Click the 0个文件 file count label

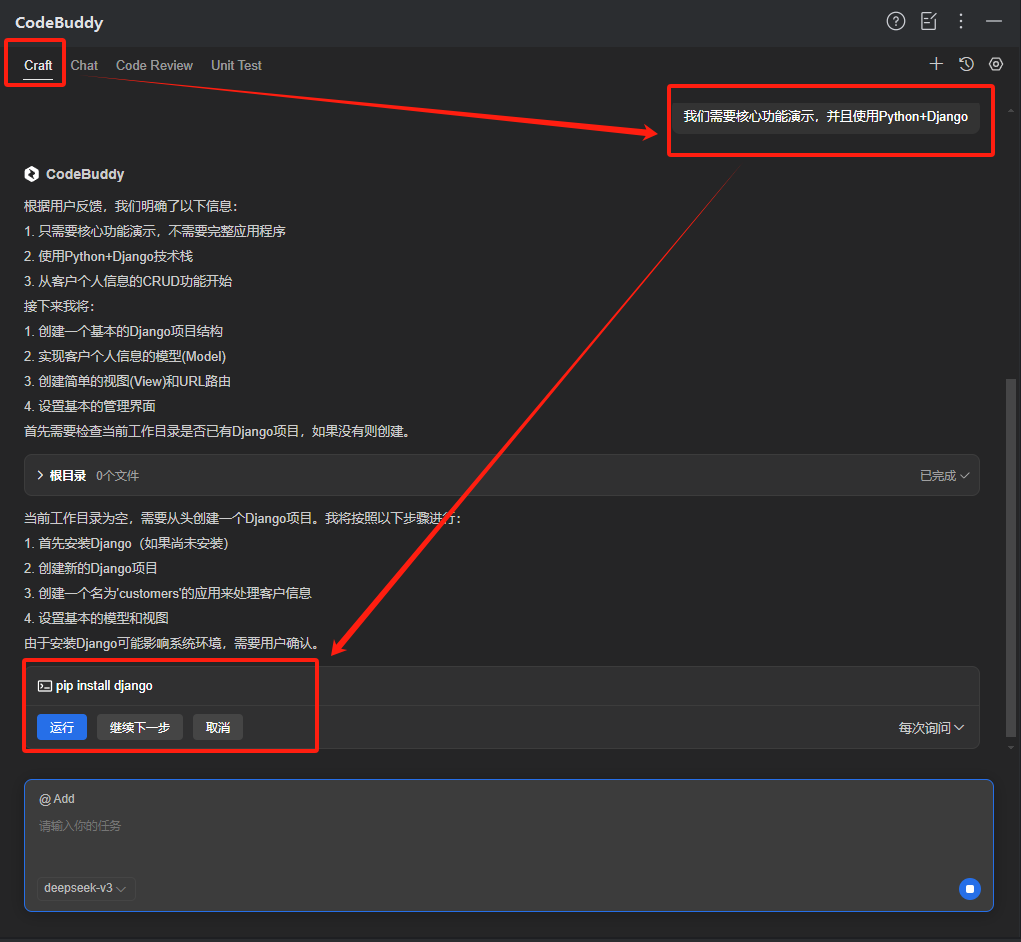pos(118,476)
